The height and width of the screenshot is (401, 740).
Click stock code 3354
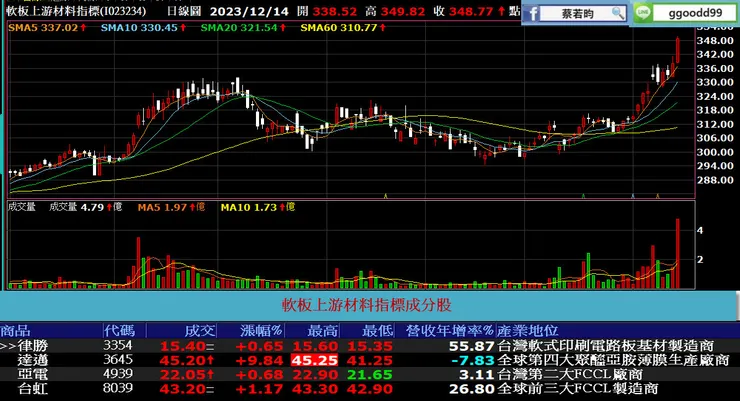click(x=118, y=345)
